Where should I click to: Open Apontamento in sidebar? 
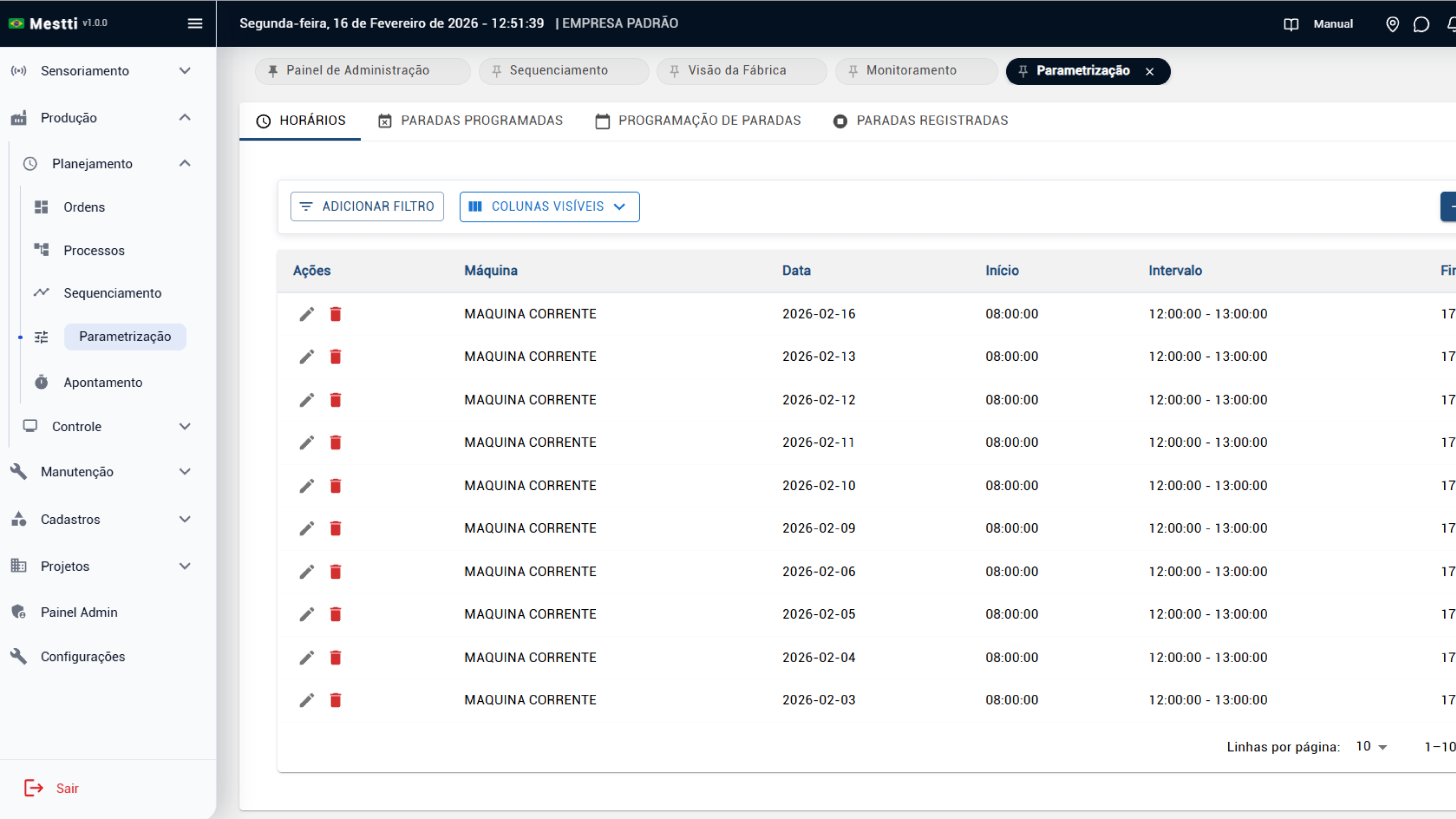click(103, 383)
